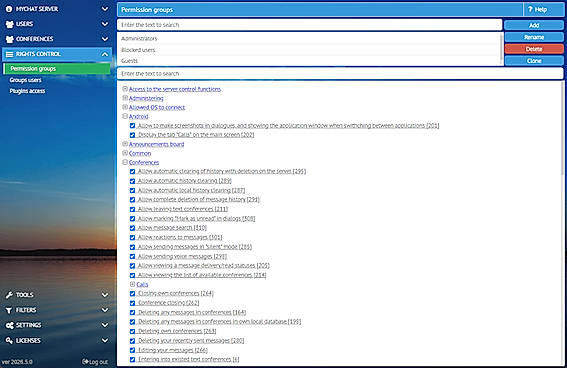Select the Administrators group row
This screenshot has height=368, width=567.
click(x=308, y=38)
